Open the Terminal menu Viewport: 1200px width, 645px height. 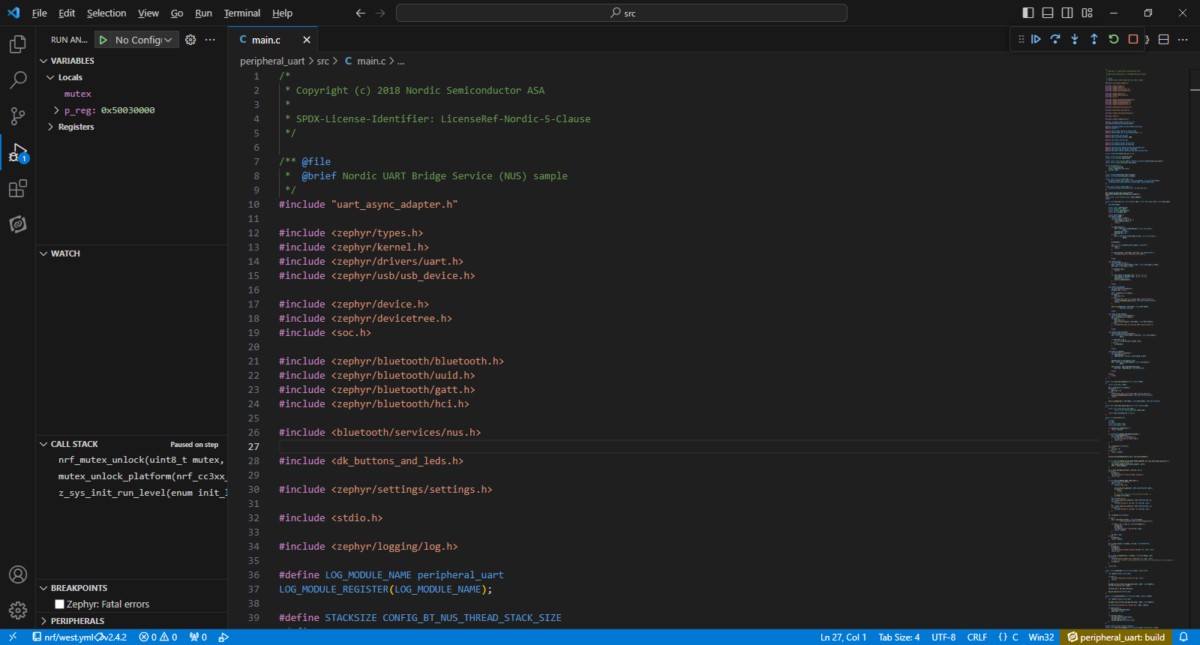click(x=241, y=13)
